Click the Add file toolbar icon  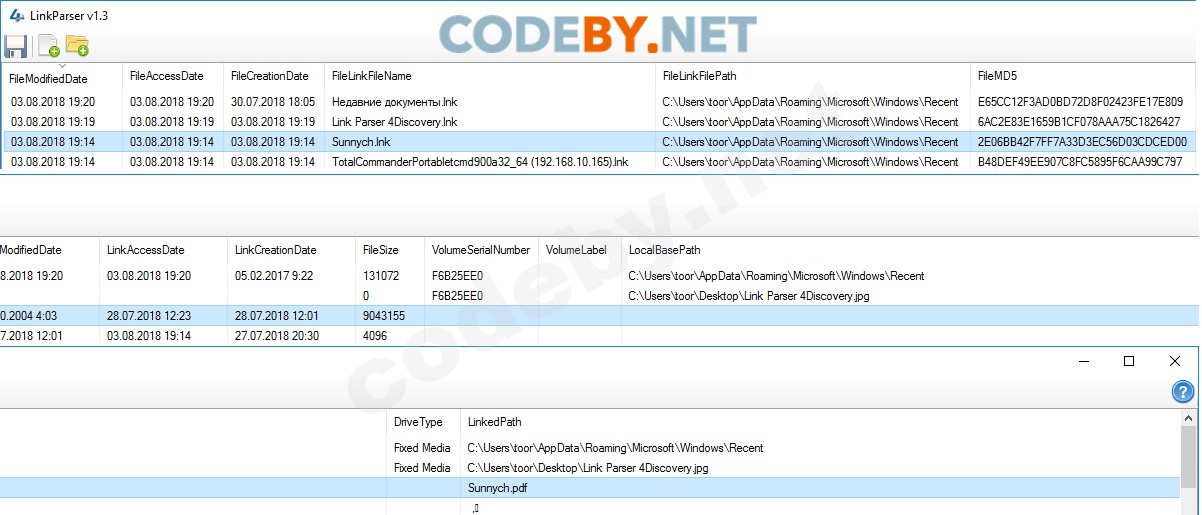pyautogui.click(x=48, y=46)
